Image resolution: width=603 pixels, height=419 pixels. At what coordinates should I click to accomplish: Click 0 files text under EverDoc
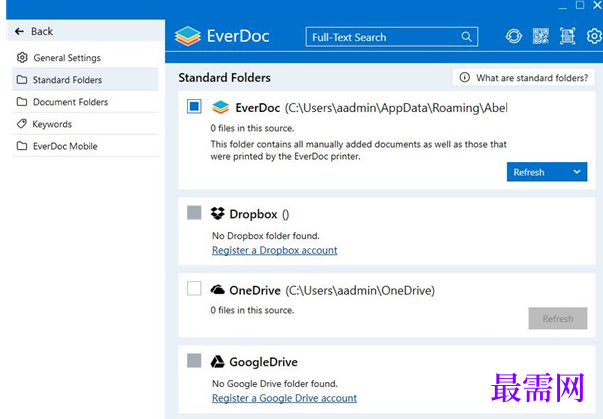tap(252, 128)
